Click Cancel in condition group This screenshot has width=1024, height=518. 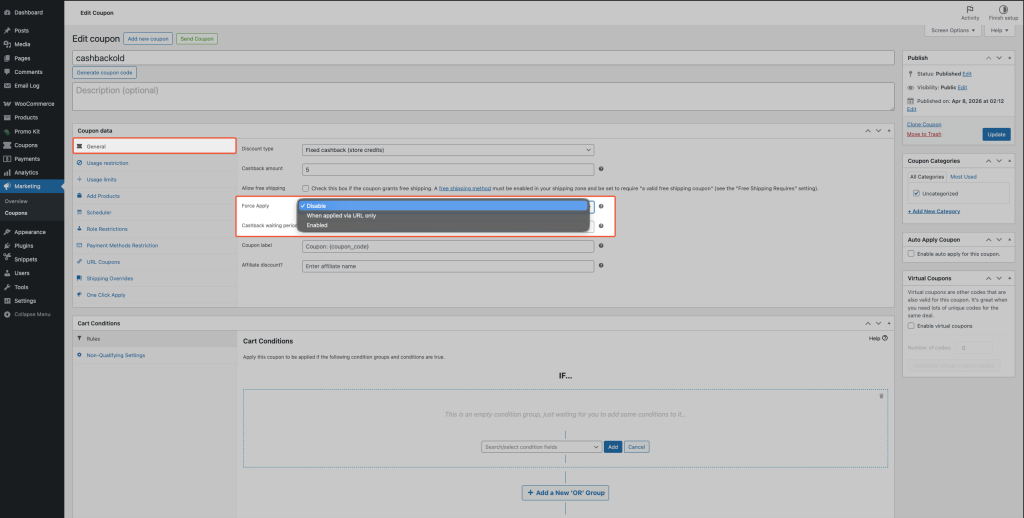[637, 447]
